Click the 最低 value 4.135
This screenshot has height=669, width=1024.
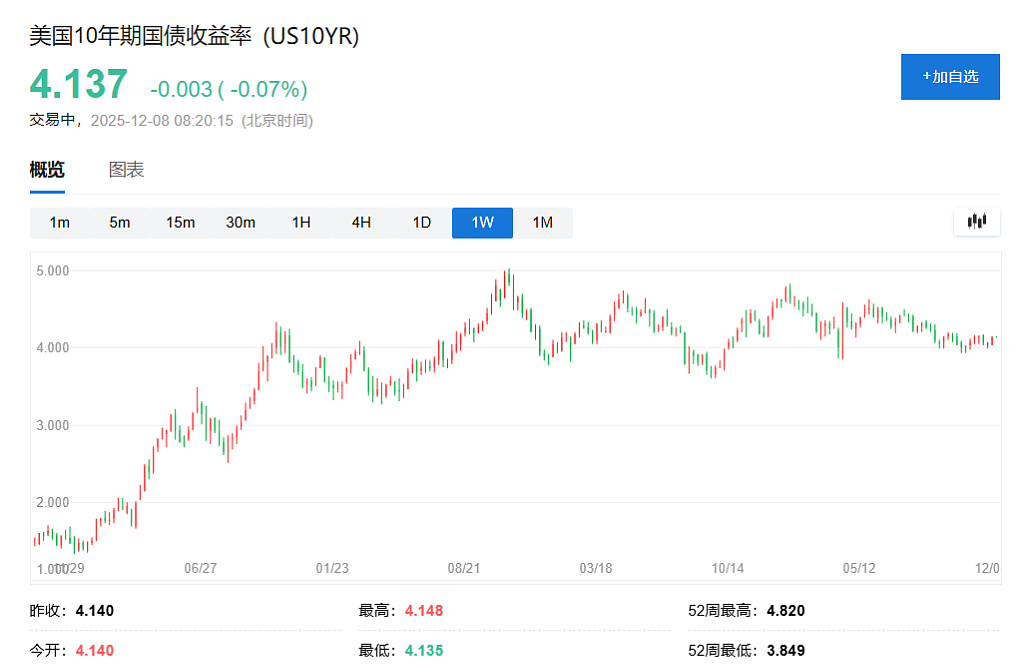point(424,651)
